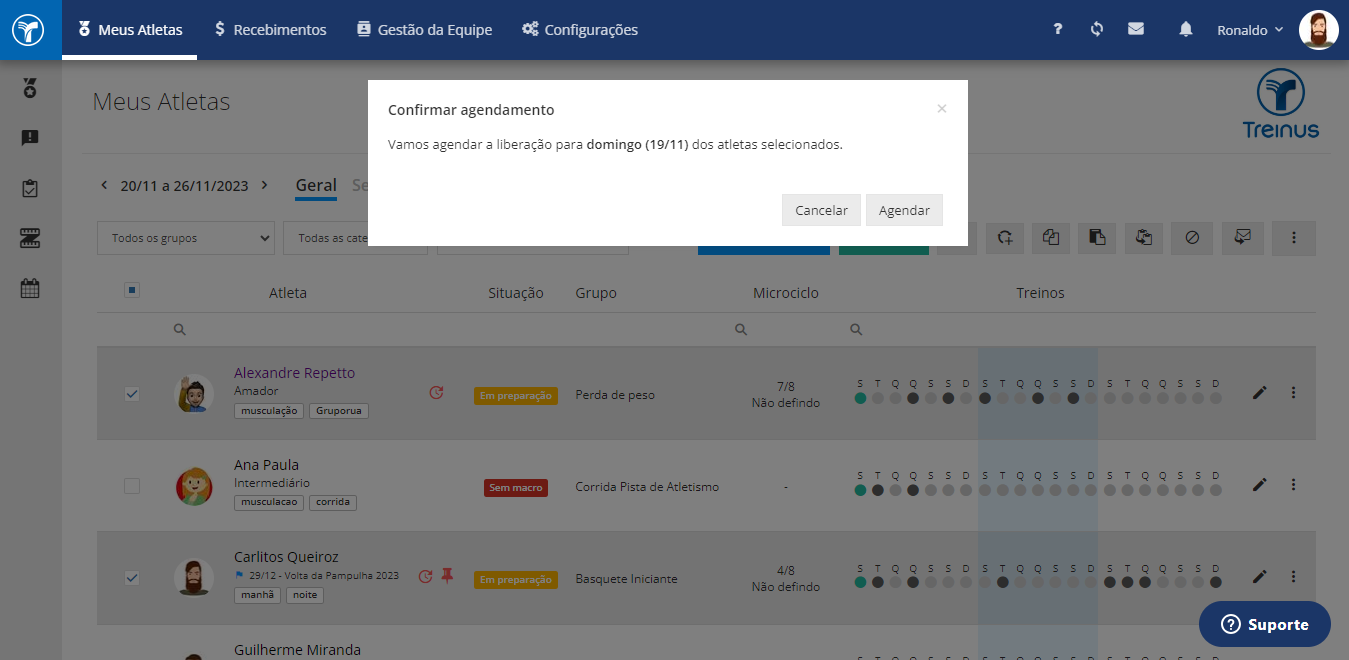Click the Sem macro status badge

pos(515,488)
